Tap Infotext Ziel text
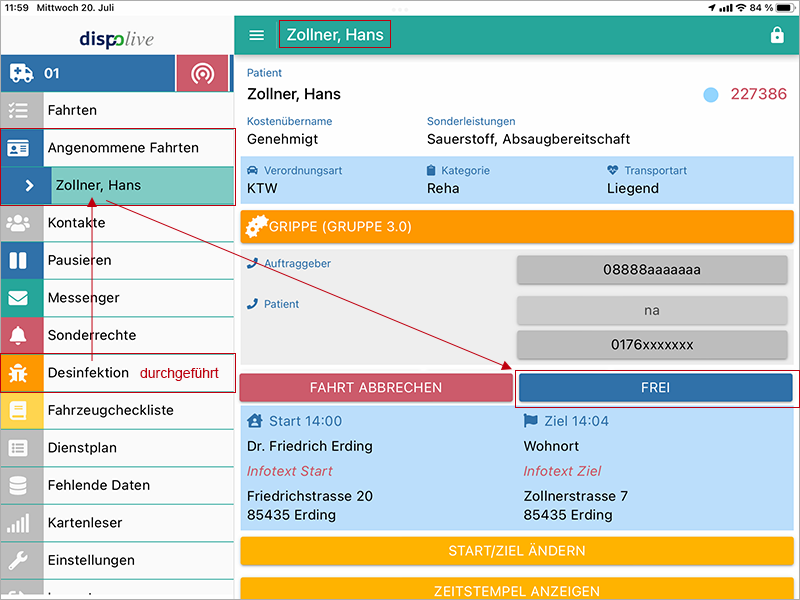Viewport: 800px width, 600px height. 562,471
